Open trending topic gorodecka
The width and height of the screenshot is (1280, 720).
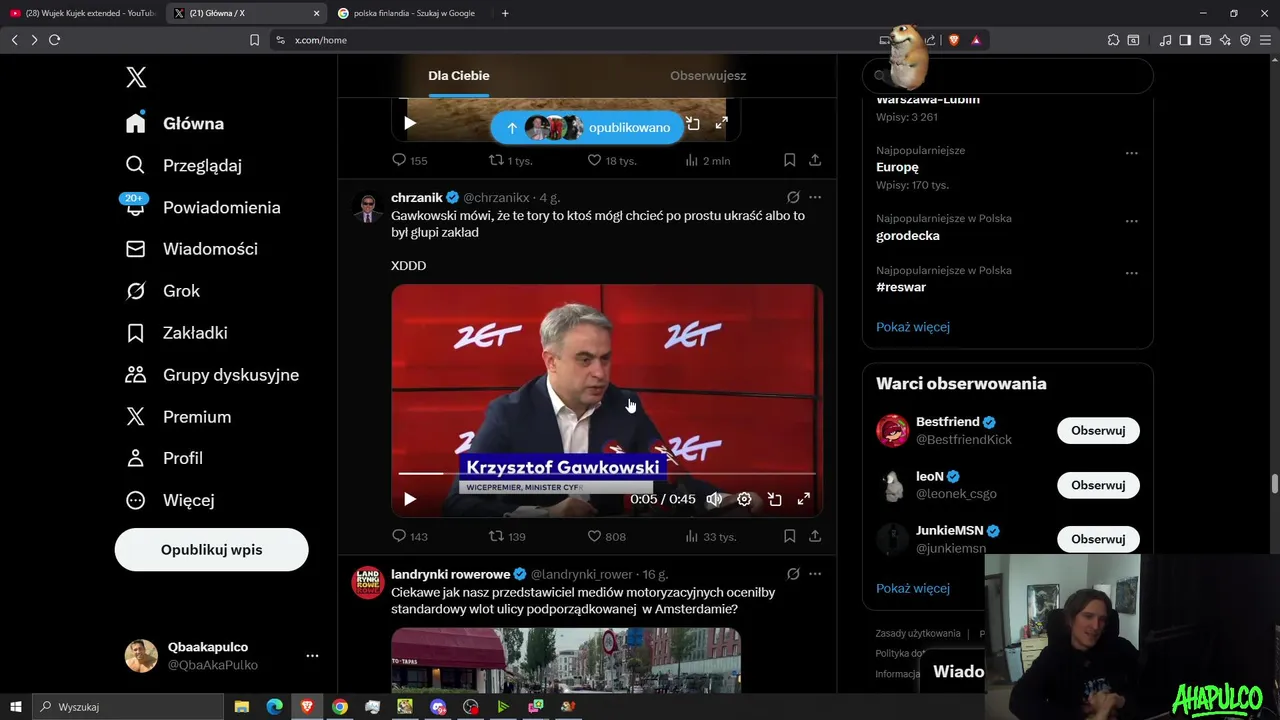pyautogui.click(x=908, y=236)
